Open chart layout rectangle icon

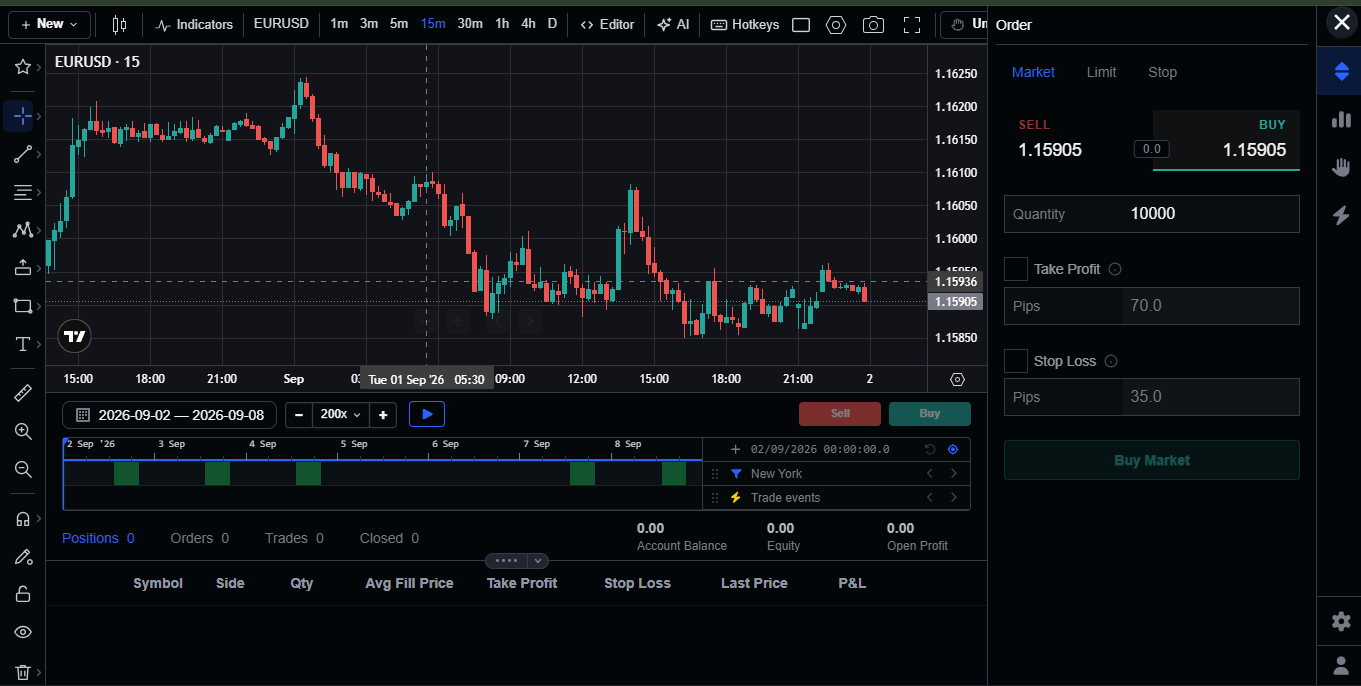800,25
